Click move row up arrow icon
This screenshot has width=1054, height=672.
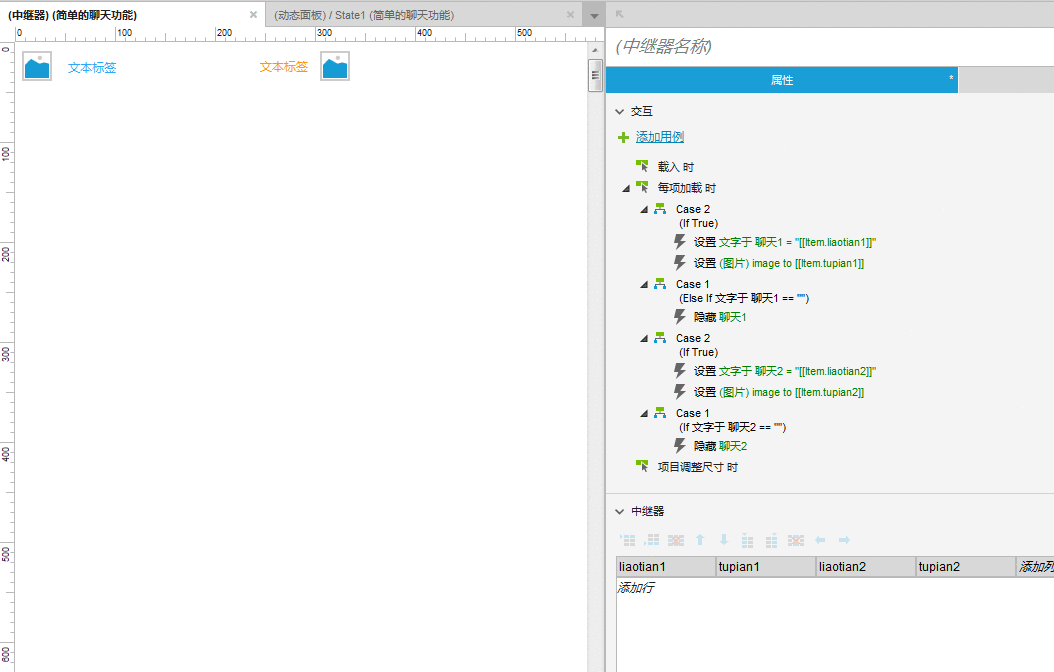coord(700,540)
